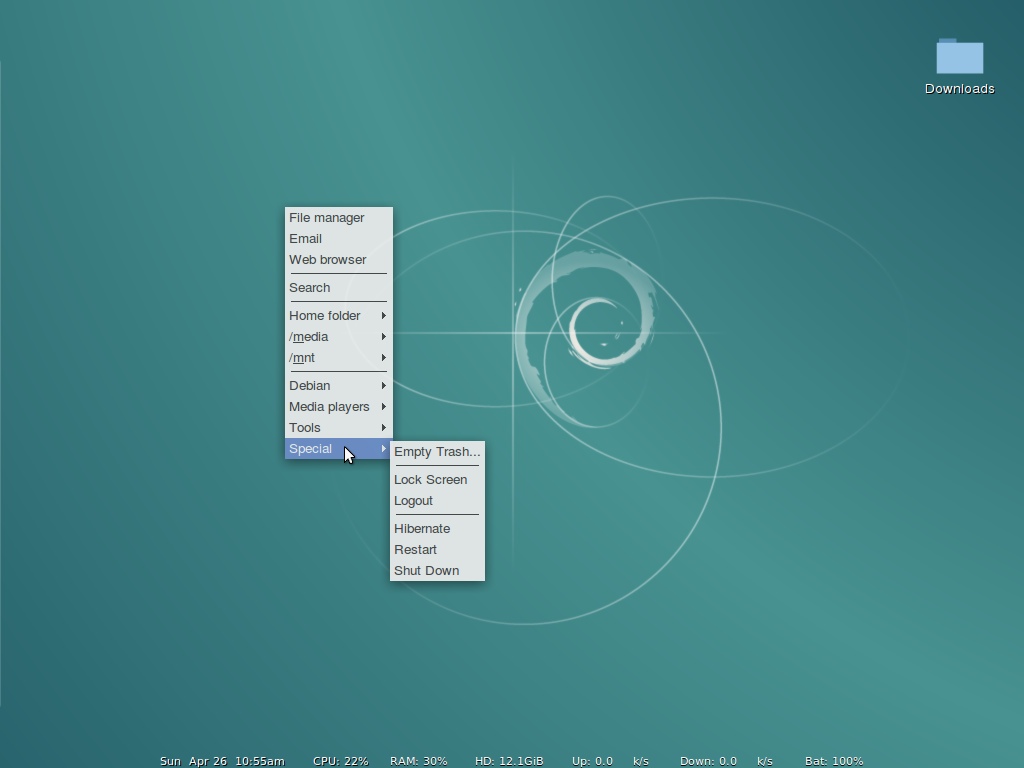Launch Email from the menu
The image size is (1024, 768).
pyautogui.click(x=338, y=239)
